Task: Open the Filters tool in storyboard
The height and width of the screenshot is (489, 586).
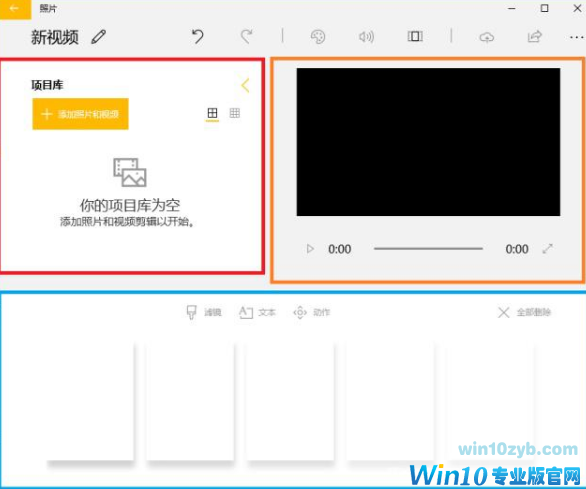Action: 204,312
